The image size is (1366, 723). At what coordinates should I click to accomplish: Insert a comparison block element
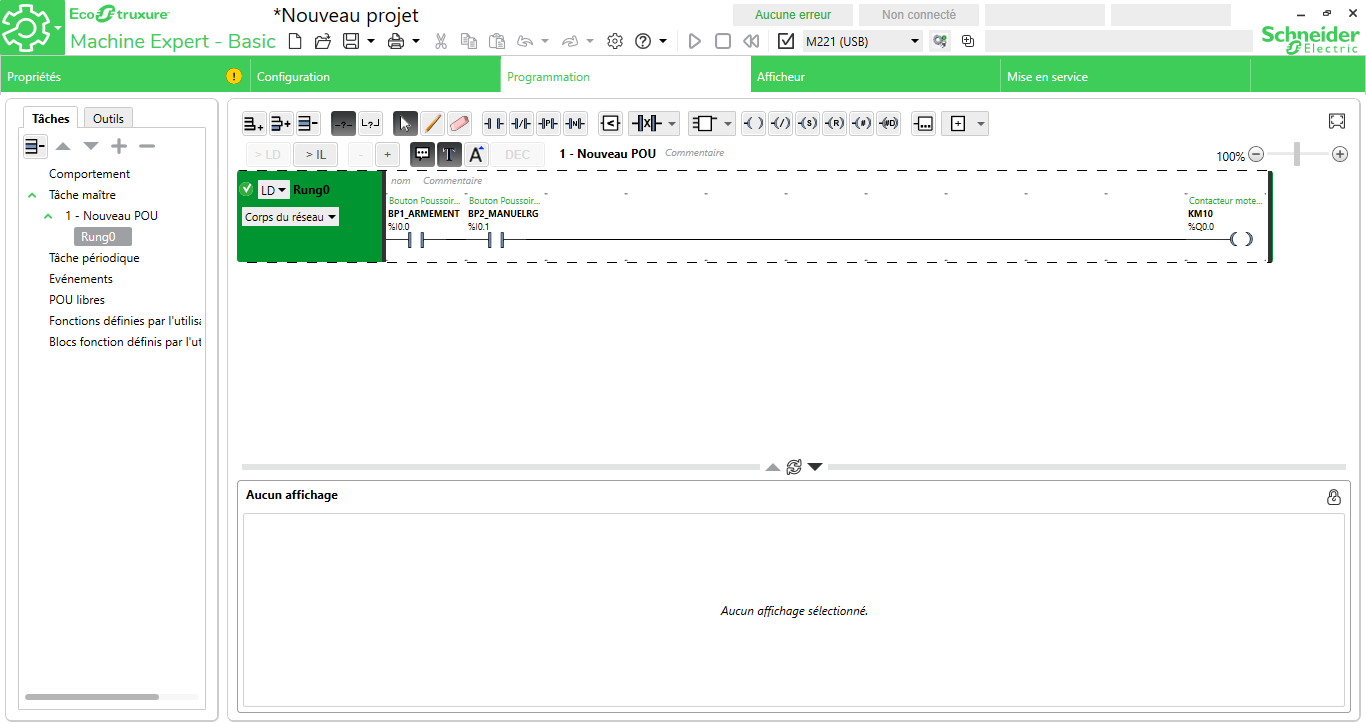click(609, 123)
